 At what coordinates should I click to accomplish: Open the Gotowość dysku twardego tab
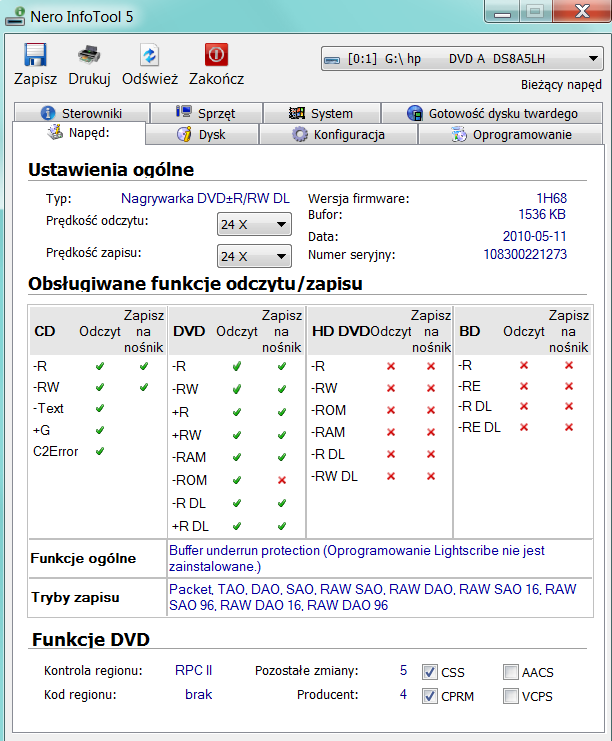[x=492, y=113]
